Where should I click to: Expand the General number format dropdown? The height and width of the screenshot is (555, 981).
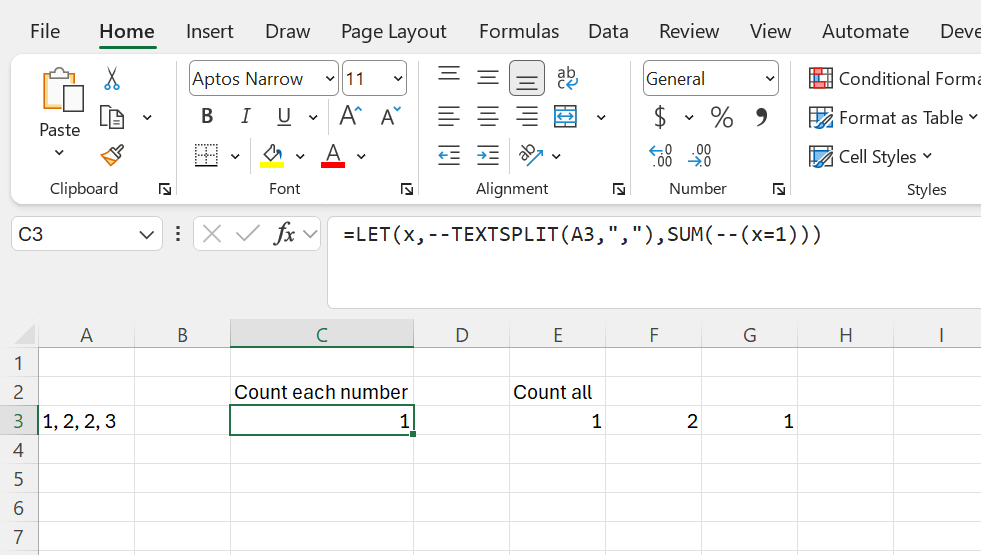tap(770, 78)
